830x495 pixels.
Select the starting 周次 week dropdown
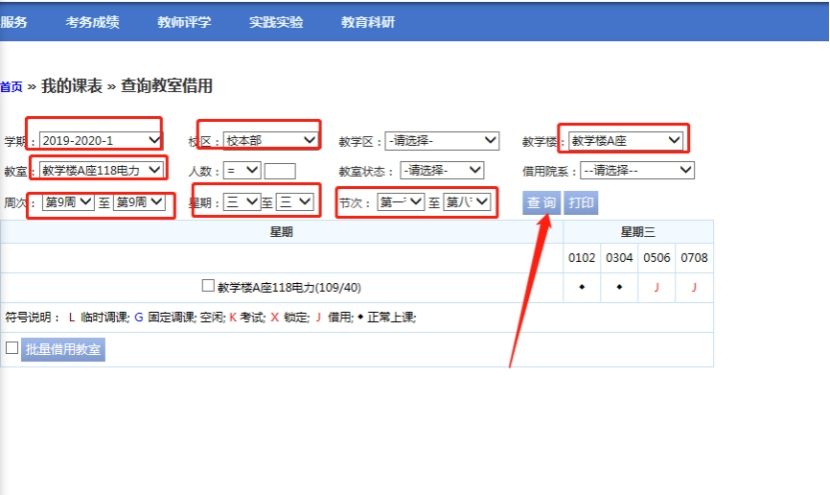coord(68,202)
